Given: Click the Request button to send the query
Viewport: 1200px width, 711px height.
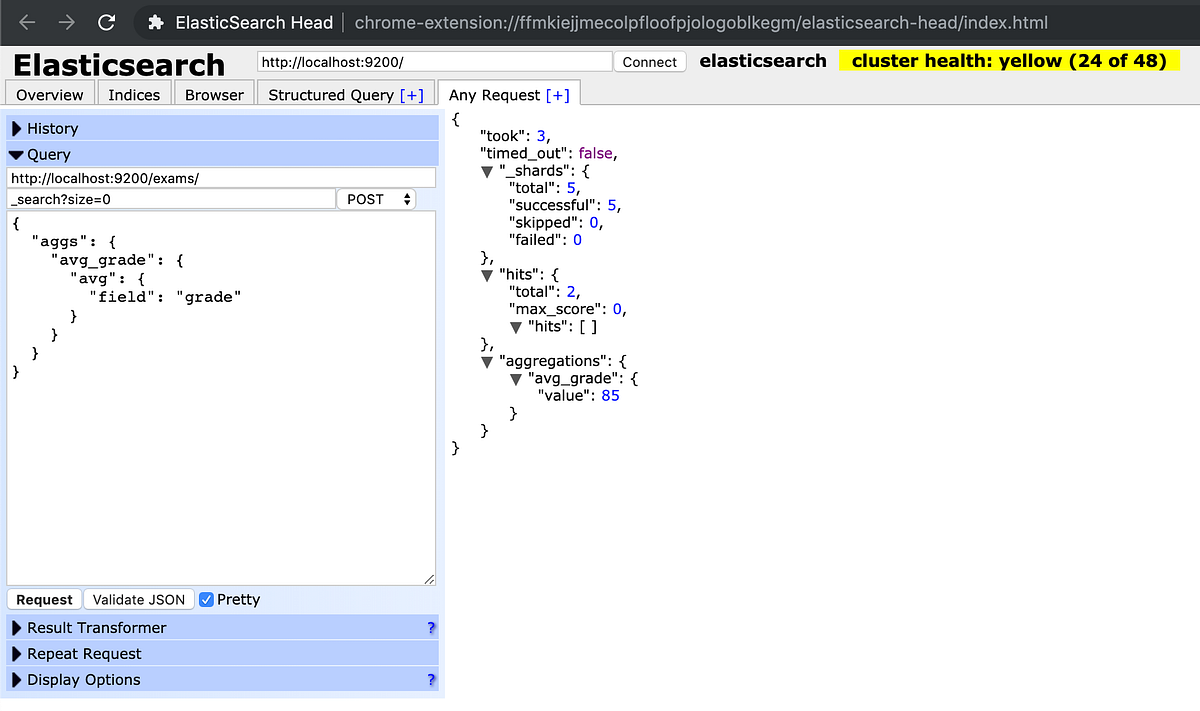Looking at the screenshot, I should pyautogui.click(x=43, y=599).
